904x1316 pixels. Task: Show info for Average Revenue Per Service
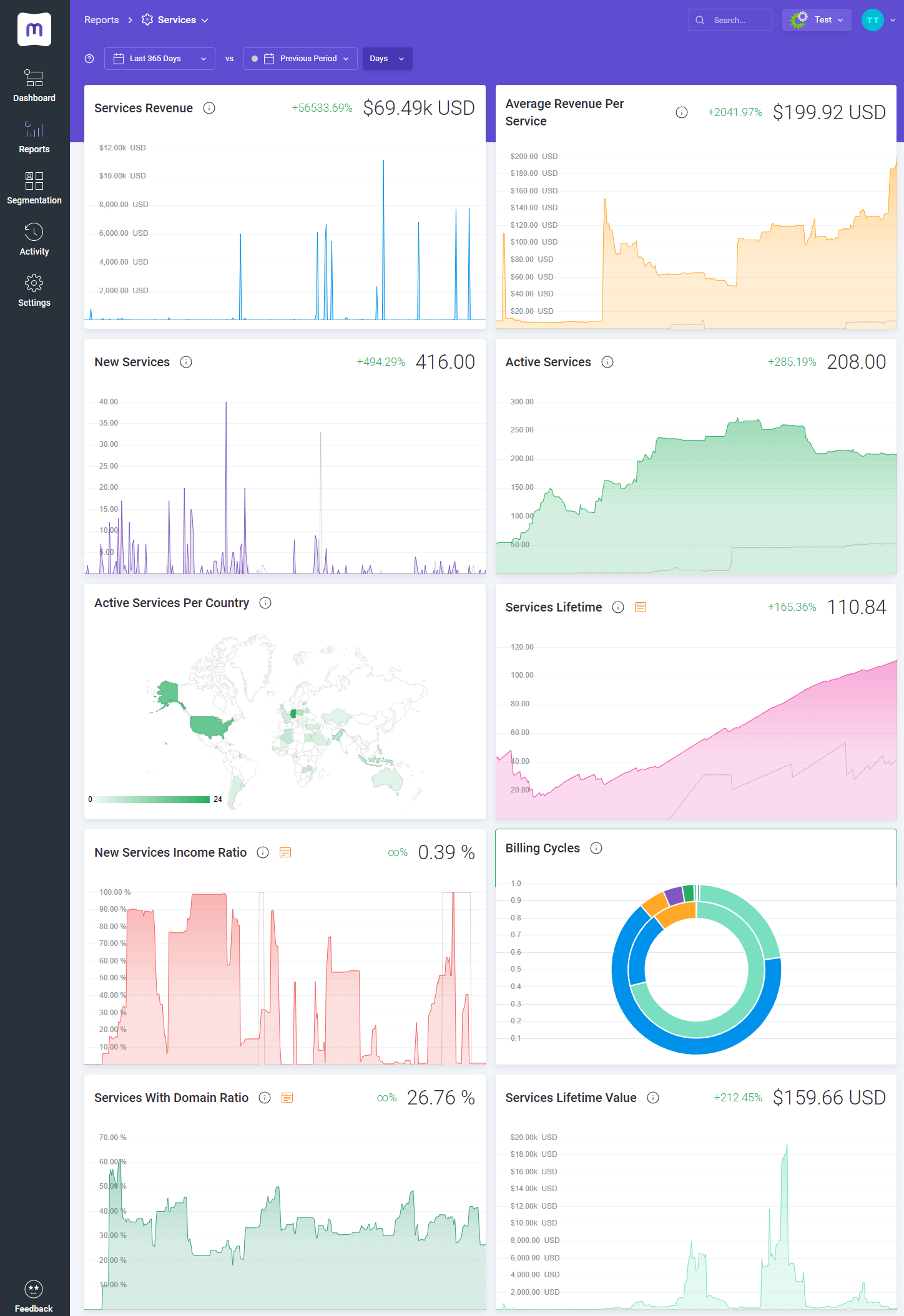coord(682,112)
